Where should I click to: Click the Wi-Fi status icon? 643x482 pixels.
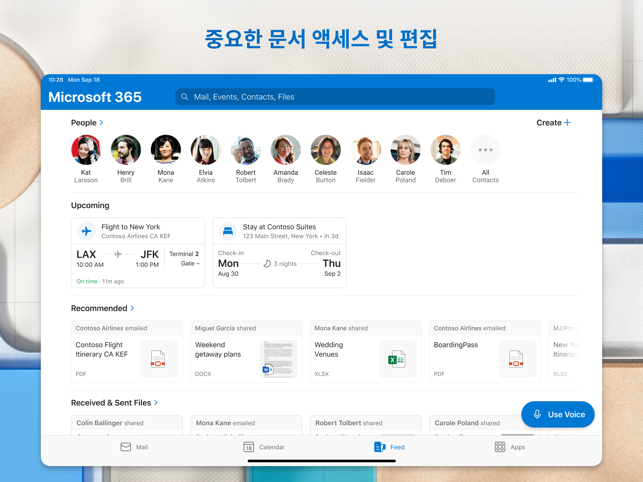[x=561, y=80]
